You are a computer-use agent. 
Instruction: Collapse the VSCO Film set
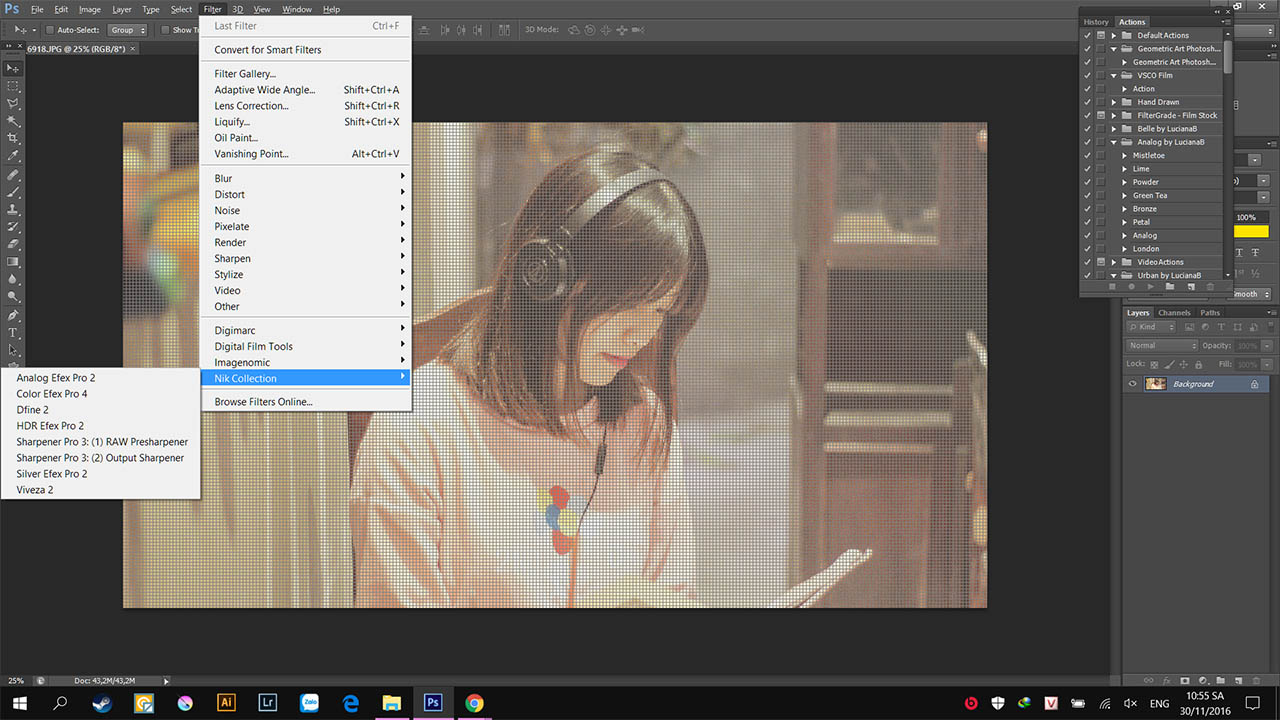[1115, 75]
